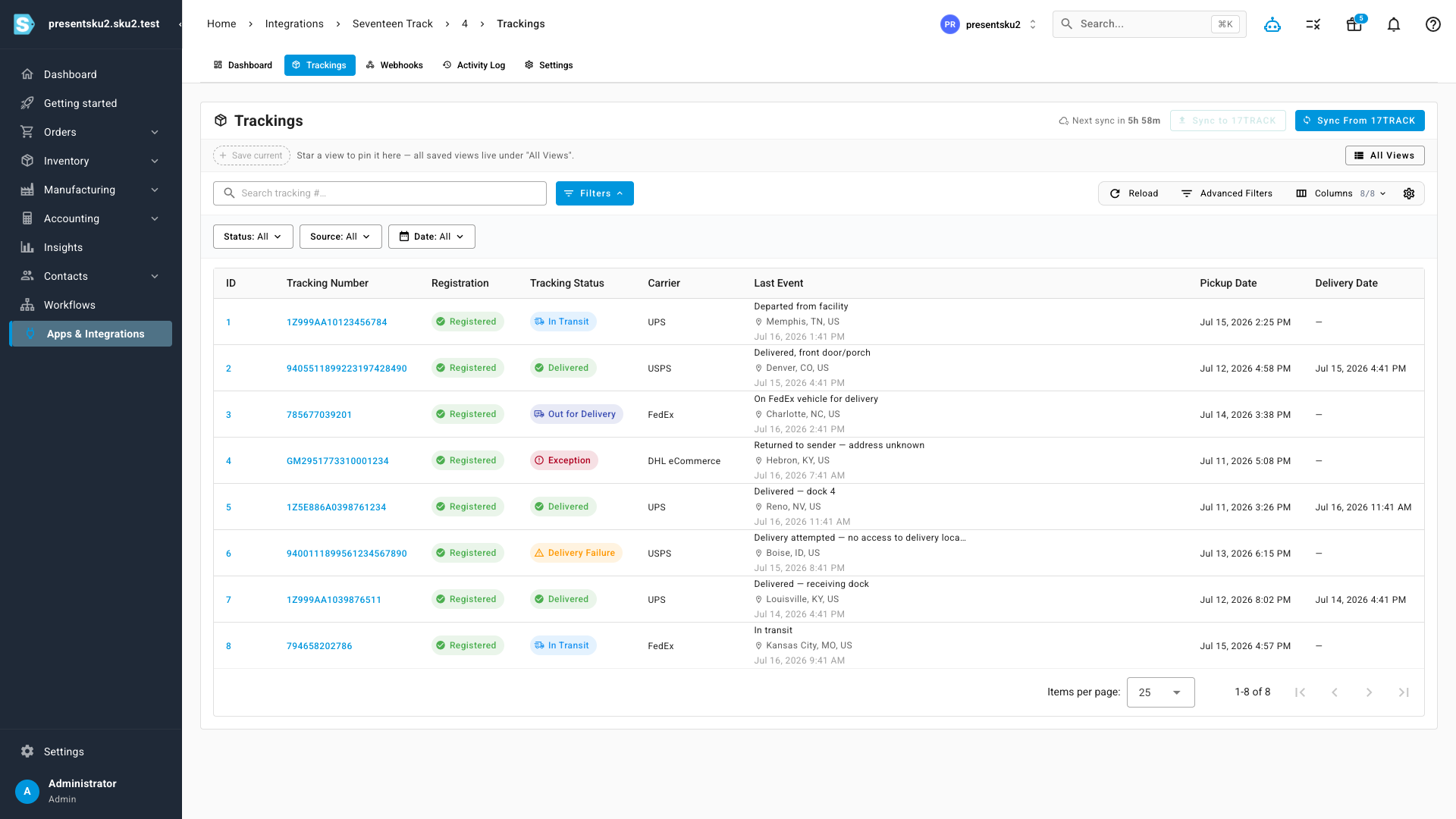
Task: Open tracking number 785677039201
Action: pos(319,415)
